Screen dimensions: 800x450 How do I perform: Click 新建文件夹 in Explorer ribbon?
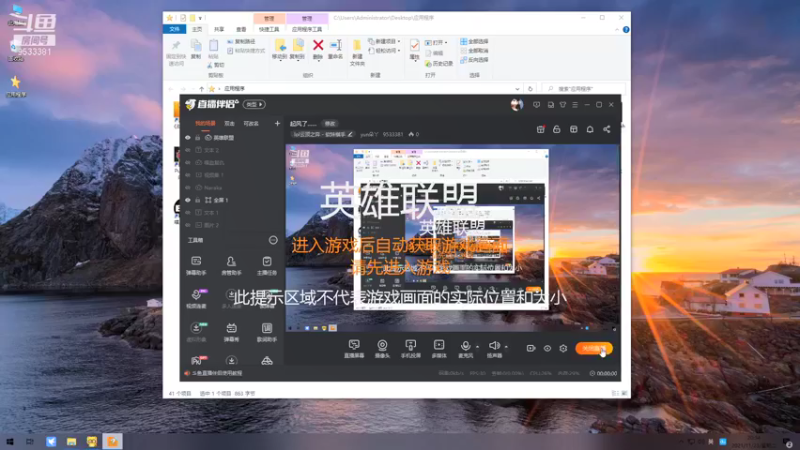pos(357,53)
